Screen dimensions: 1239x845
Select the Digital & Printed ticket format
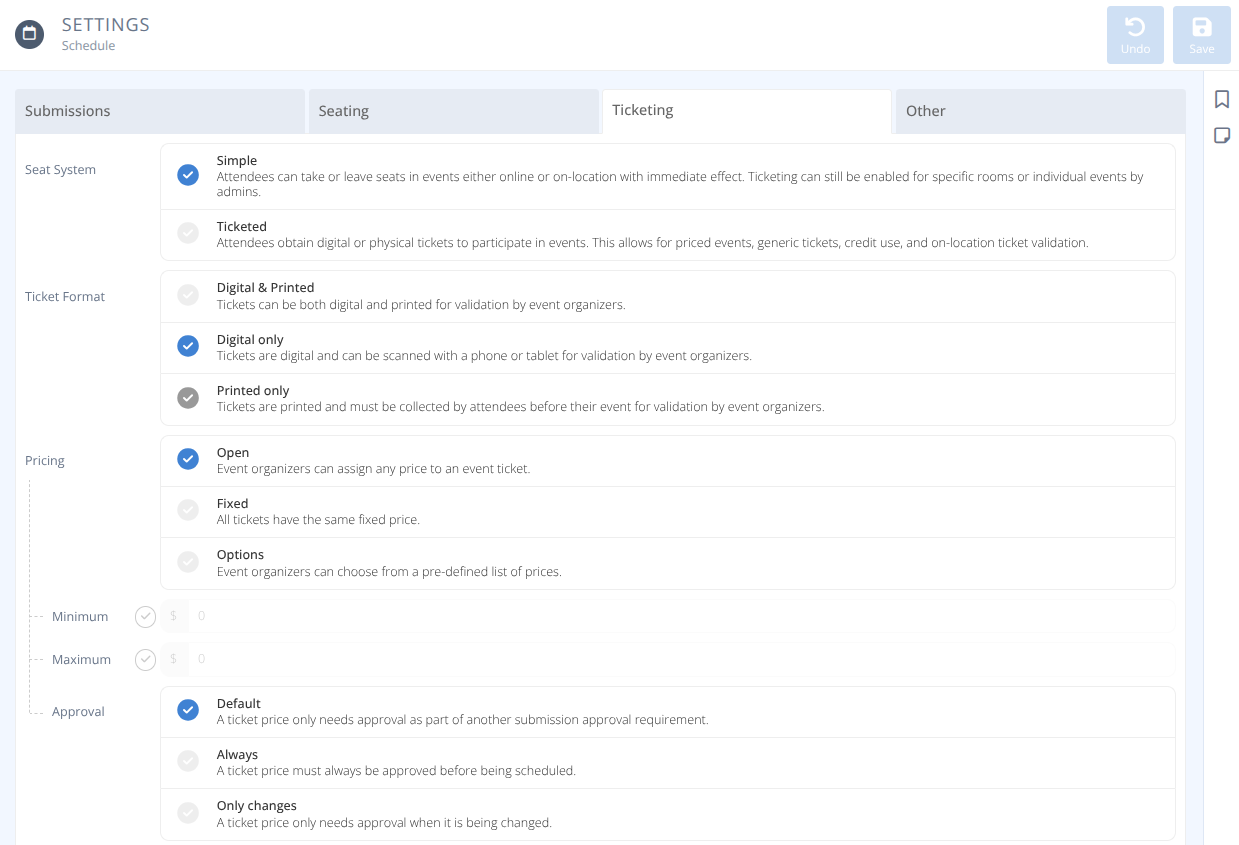188,294
